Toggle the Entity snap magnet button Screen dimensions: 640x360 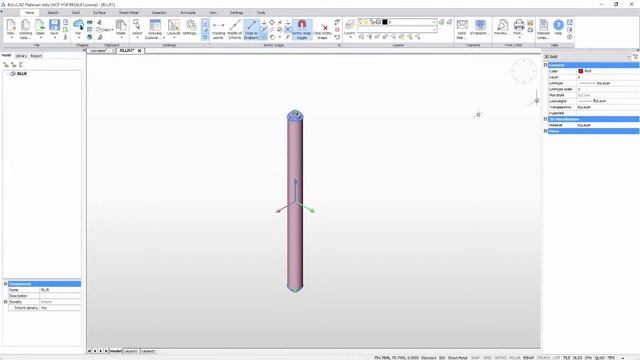302,29
